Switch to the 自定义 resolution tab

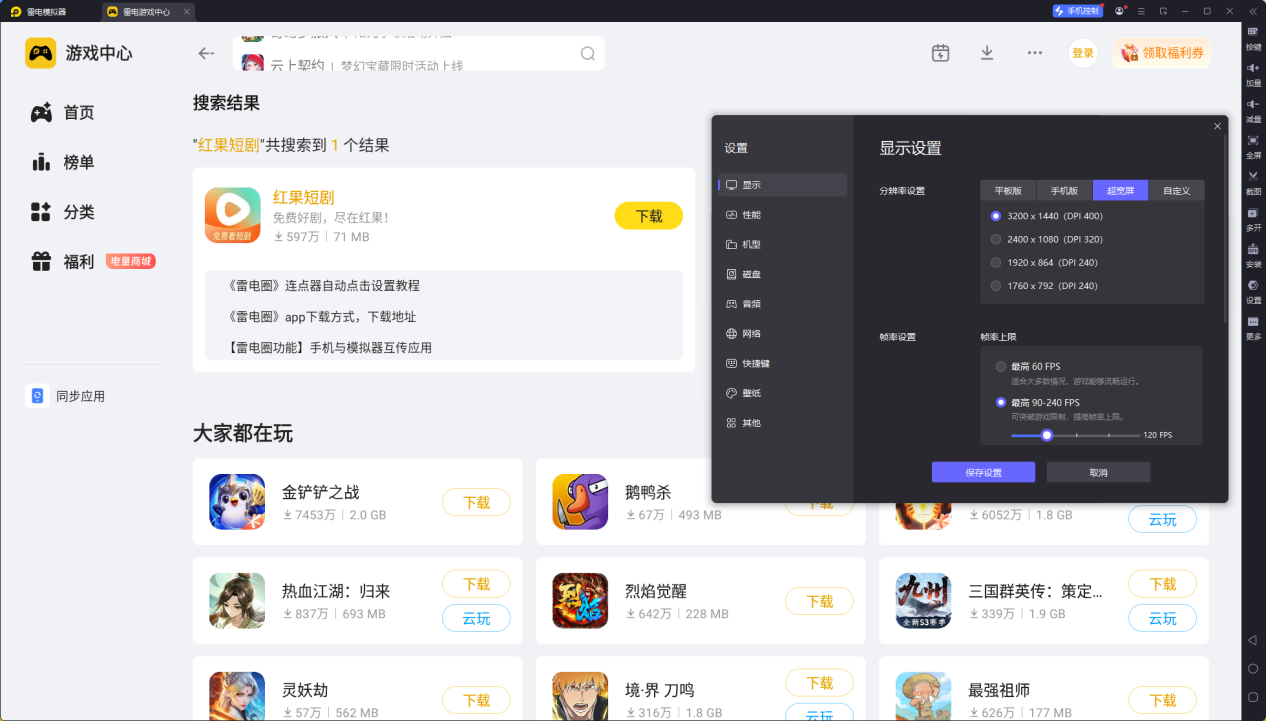click(x=1176, y=190)
